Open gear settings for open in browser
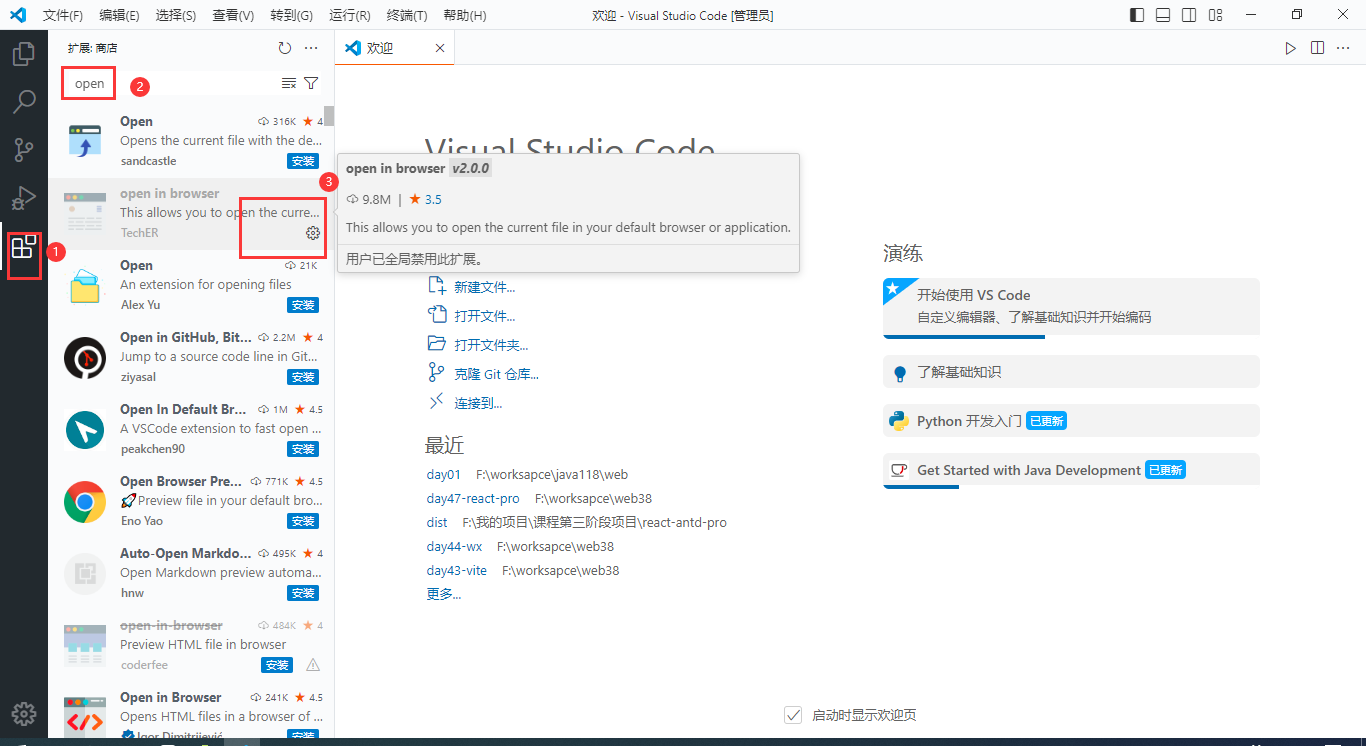Image resolution: width=1366 pixels, height=746 pixels. click(x=313, y=233)
